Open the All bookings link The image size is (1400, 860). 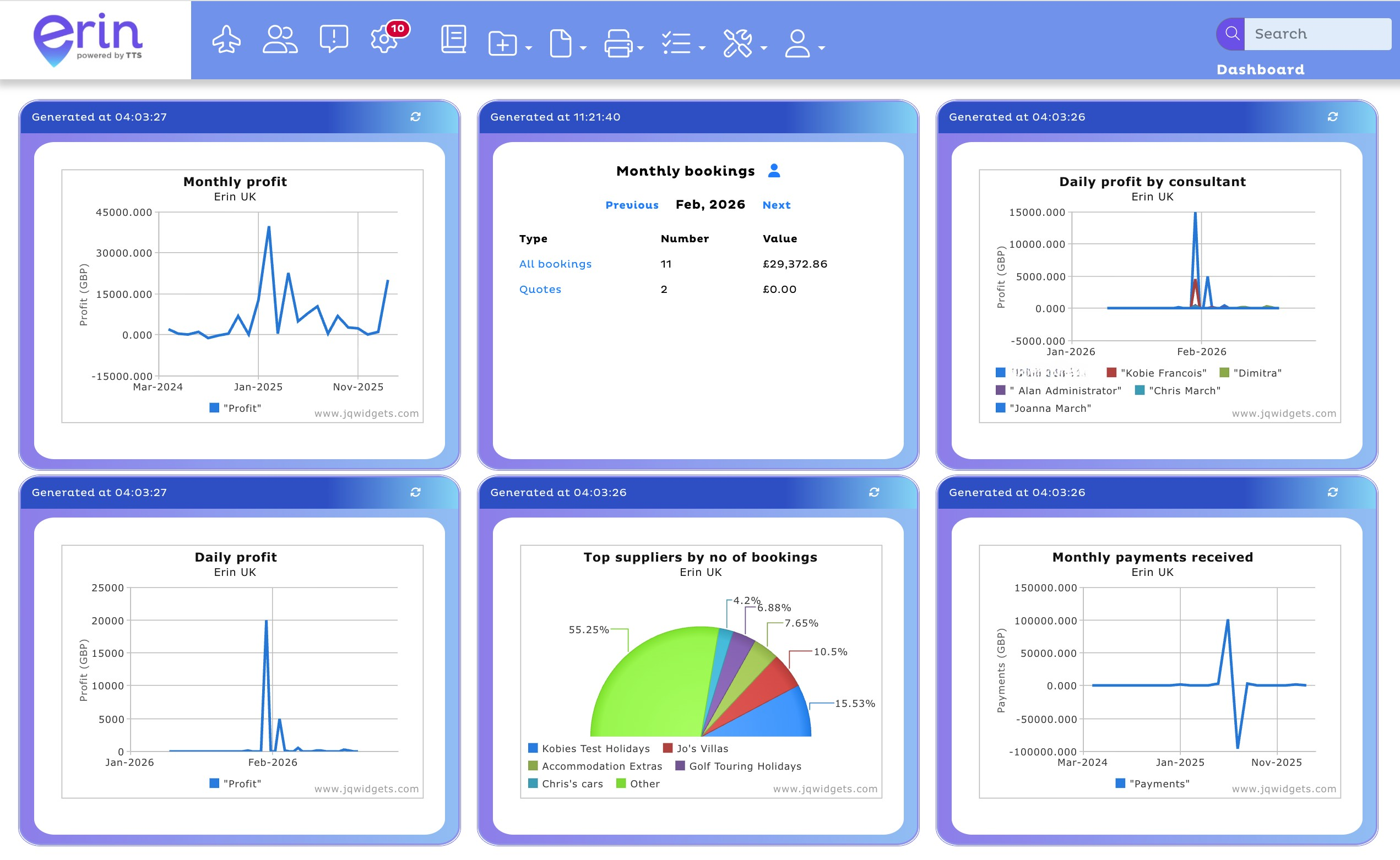(x=555, y=263)
